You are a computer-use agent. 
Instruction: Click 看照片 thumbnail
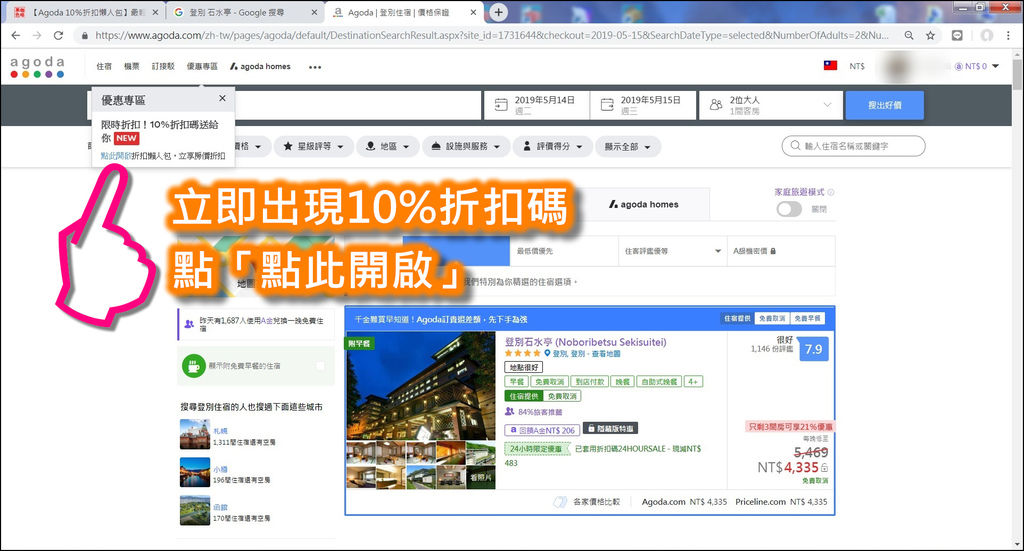click(481, 477)
